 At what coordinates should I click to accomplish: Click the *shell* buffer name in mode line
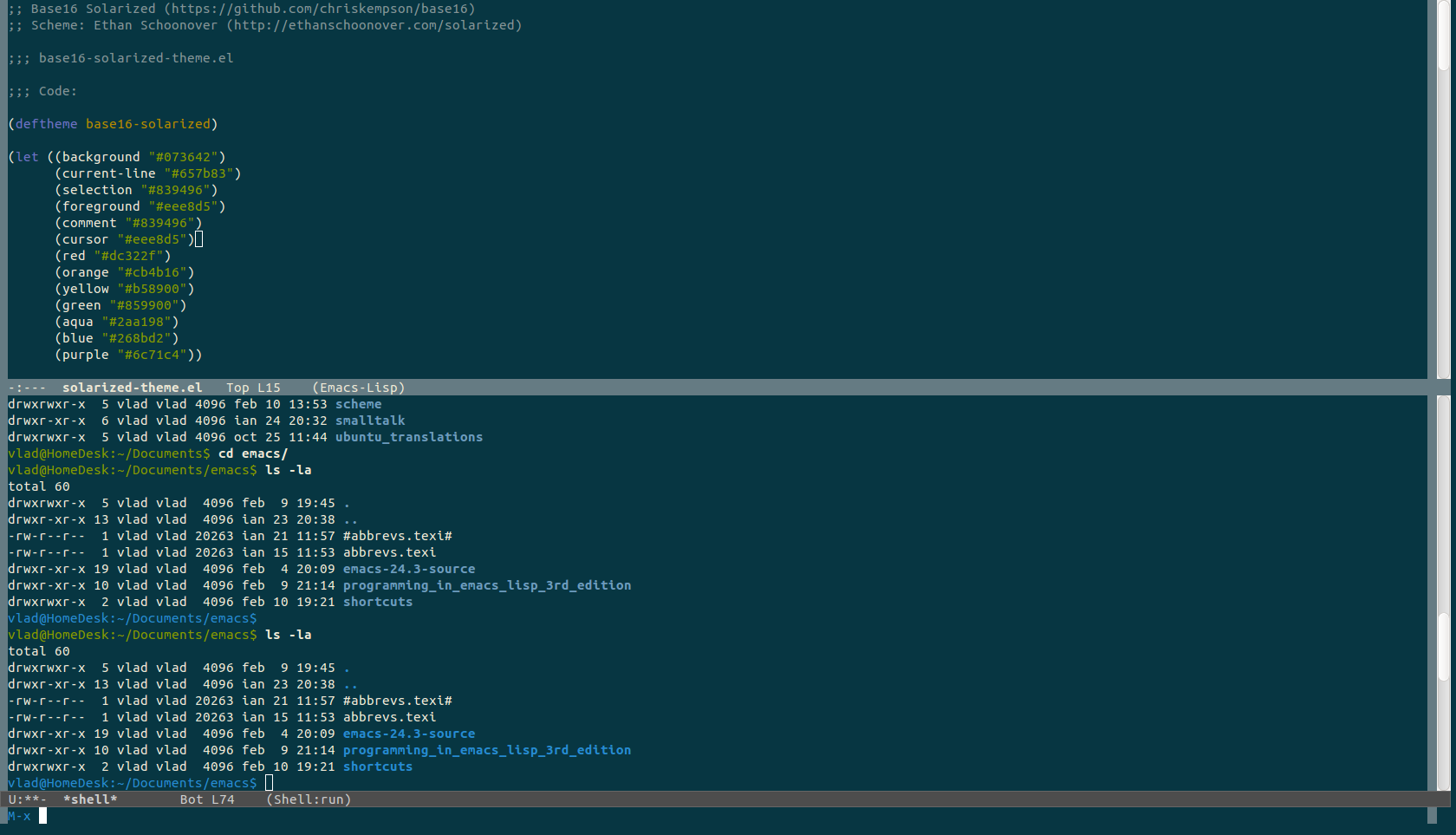coord(90,799)
